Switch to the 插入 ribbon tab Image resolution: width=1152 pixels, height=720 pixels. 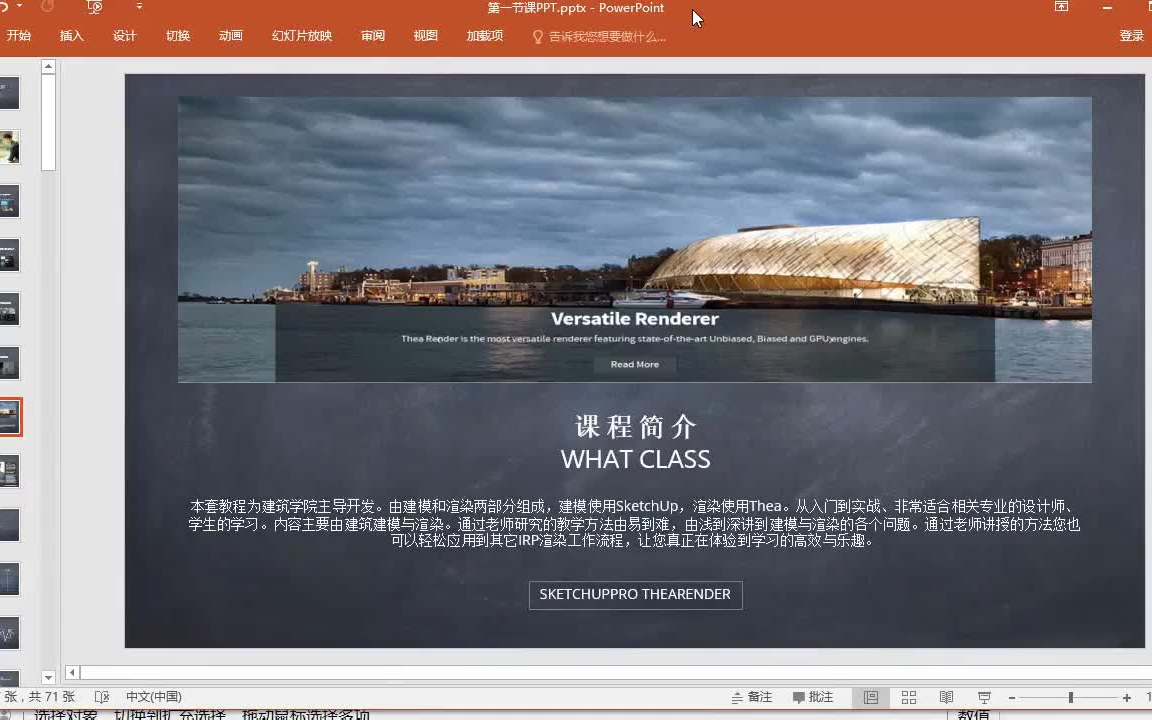point(71,35)
